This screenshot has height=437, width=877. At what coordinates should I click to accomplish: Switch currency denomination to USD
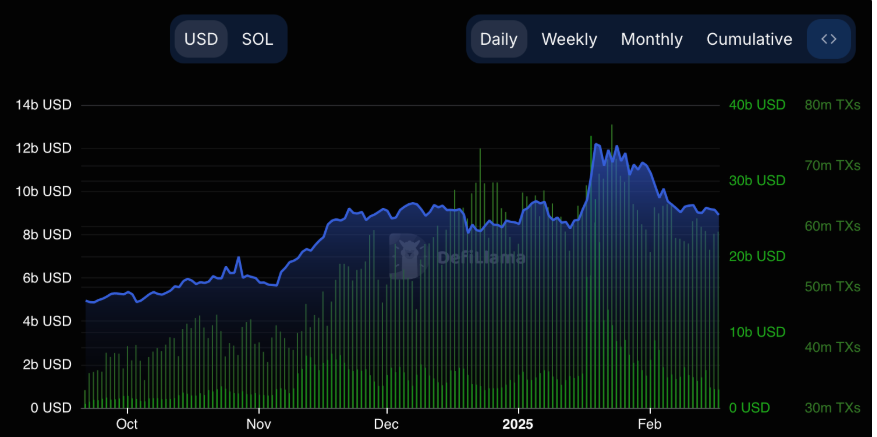(x=201, y=39)
